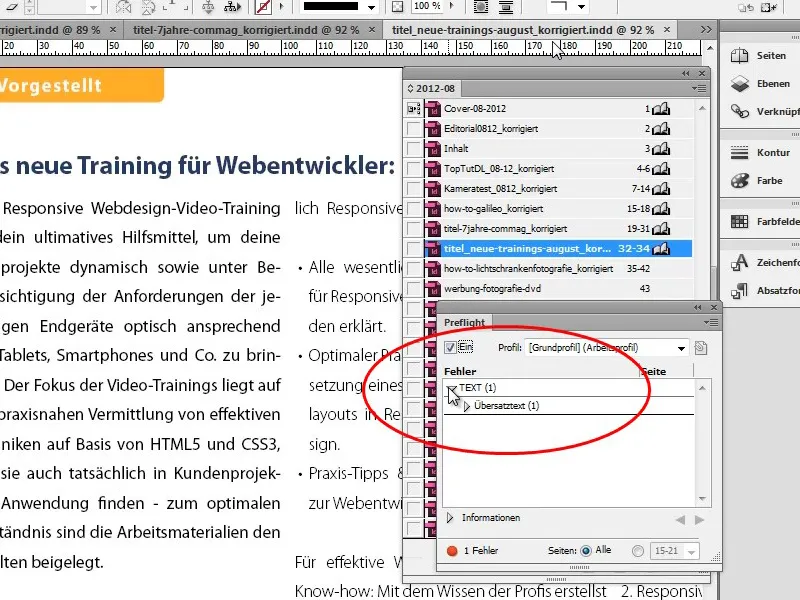The width and height of the screenshot is (800, 600).
Task: Click style source icon beside Cover-08-2012
Action: click(x=413, y=109)
